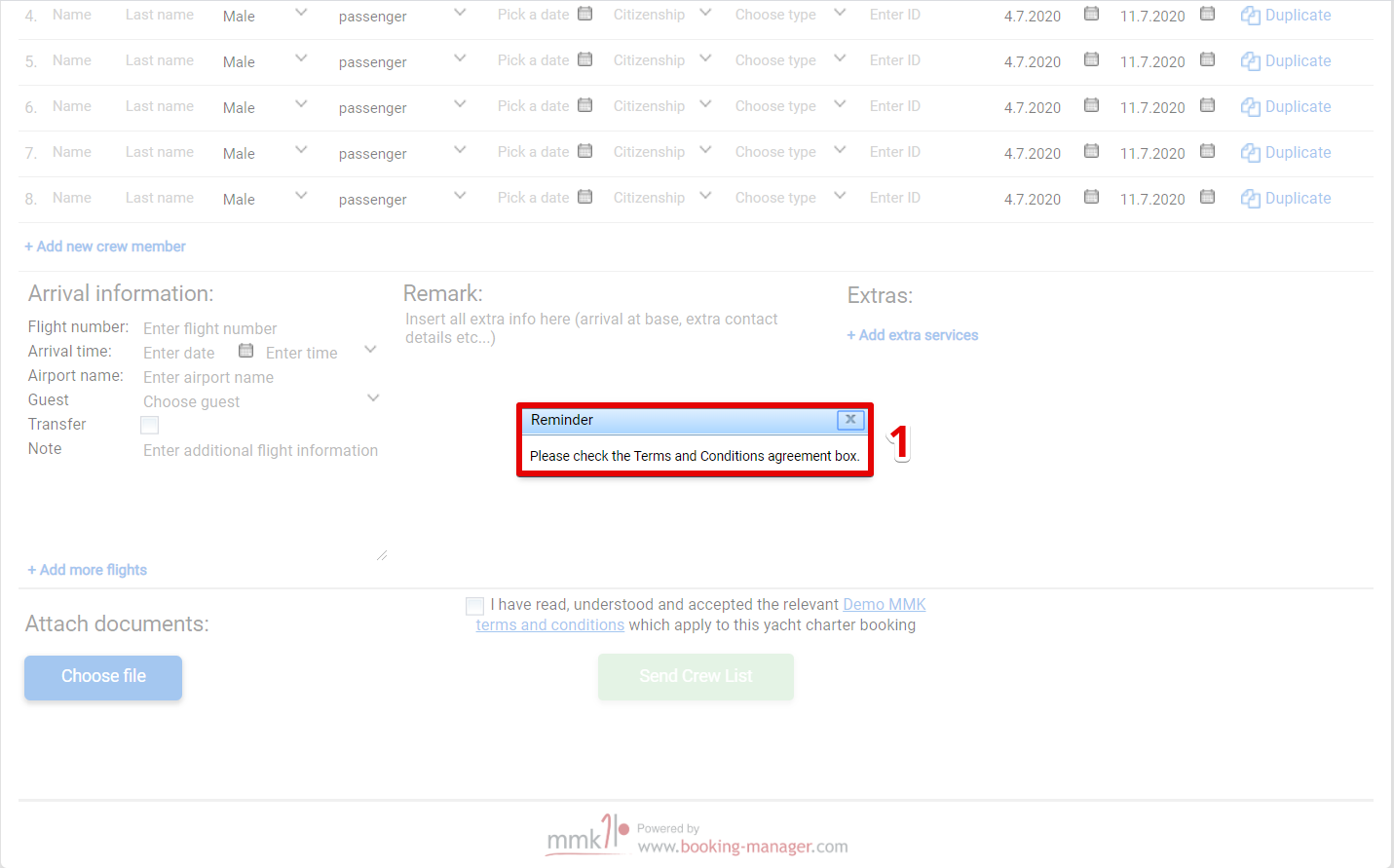This screenshot has width=1394, height=868.
Task: Duplicate crew member row 8
Action: point(1286,199)
